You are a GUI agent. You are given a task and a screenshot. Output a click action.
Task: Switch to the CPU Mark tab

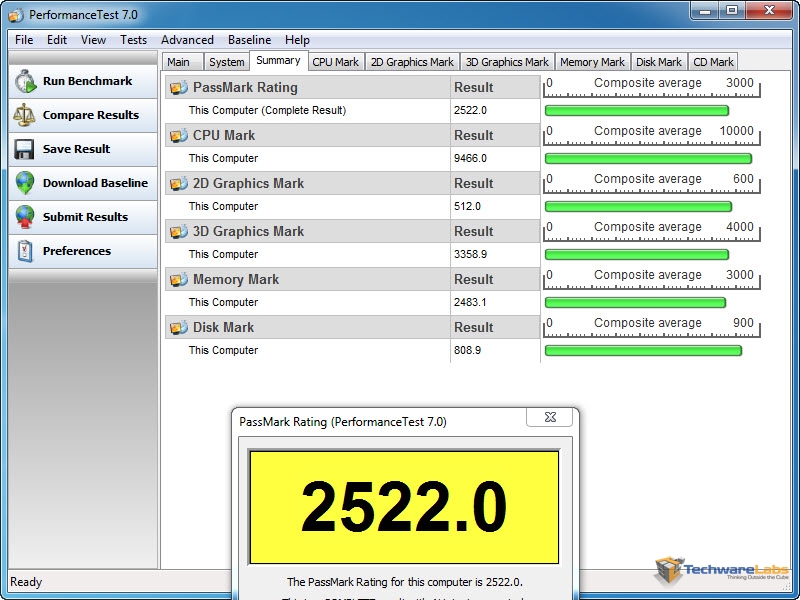tap(336, 62)
